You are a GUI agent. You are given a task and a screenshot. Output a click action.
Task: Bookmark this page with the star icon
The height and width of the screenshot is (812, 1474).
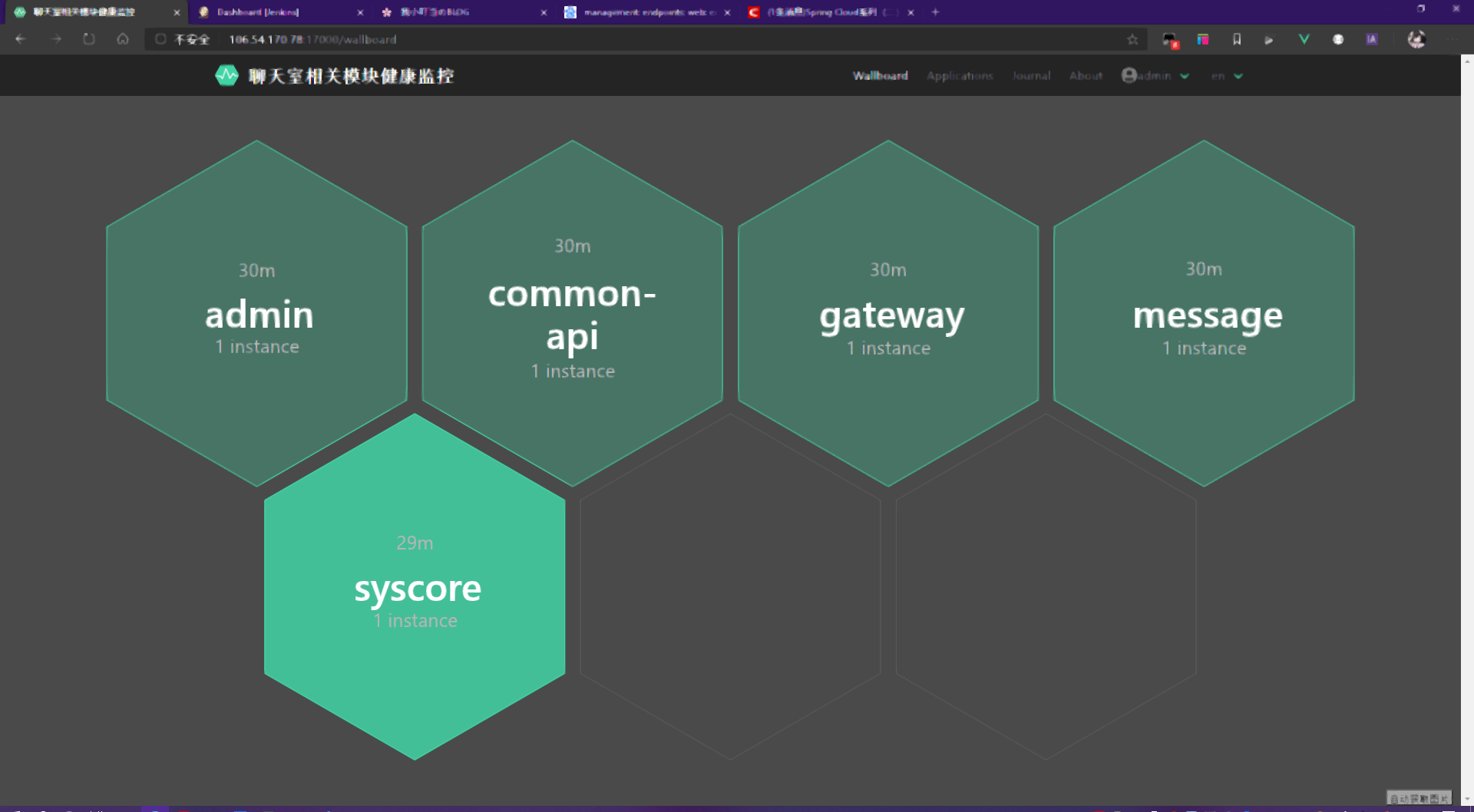pyautogui.click(x=1132, y=39)
